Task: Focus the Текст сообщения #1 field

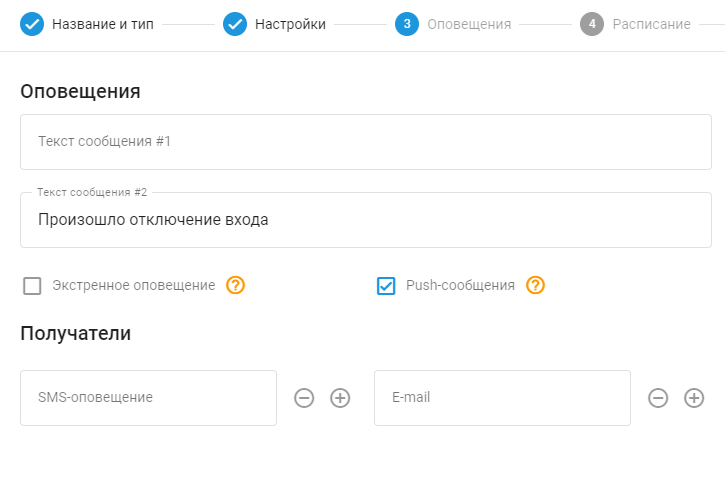Action: pyautogui.click(x=366, y=142)
